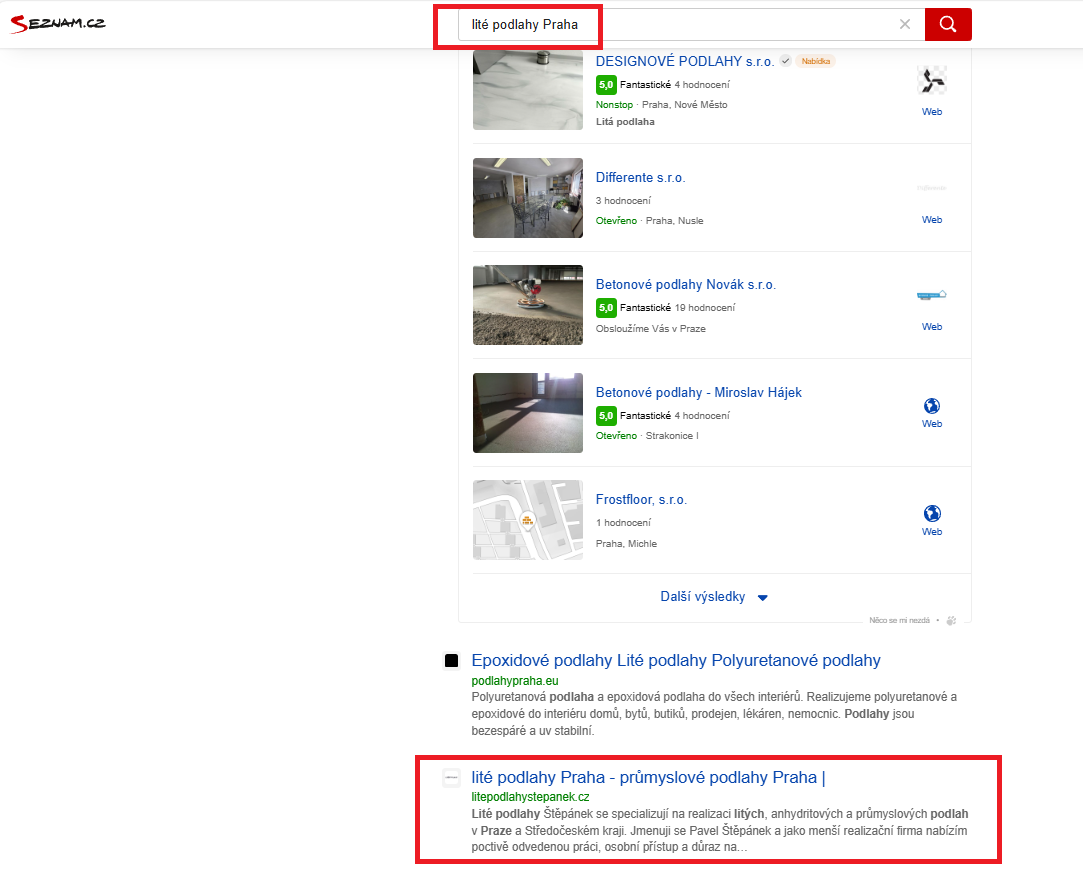Click the map thumbnail for Frostfloor
This screenshot has height=871, width=1083.
pos(527,520)
